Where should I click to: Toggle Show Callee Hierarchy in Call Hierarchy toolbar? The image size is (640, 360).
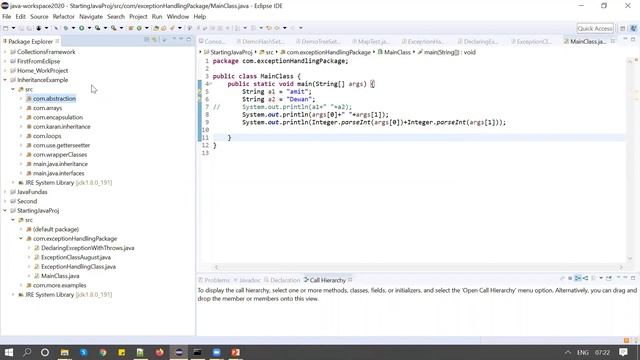click(586, 278)
